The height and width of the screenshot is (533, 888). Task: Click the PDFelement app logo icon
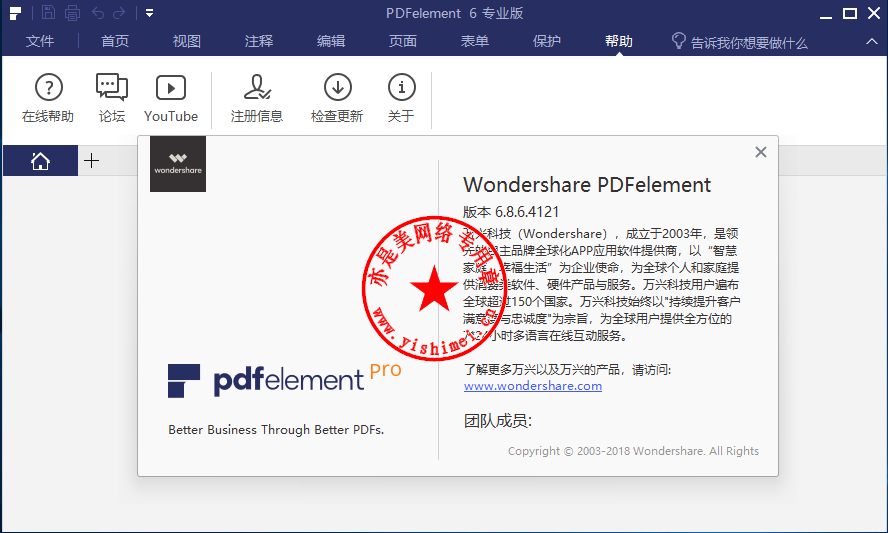(16, 13)
